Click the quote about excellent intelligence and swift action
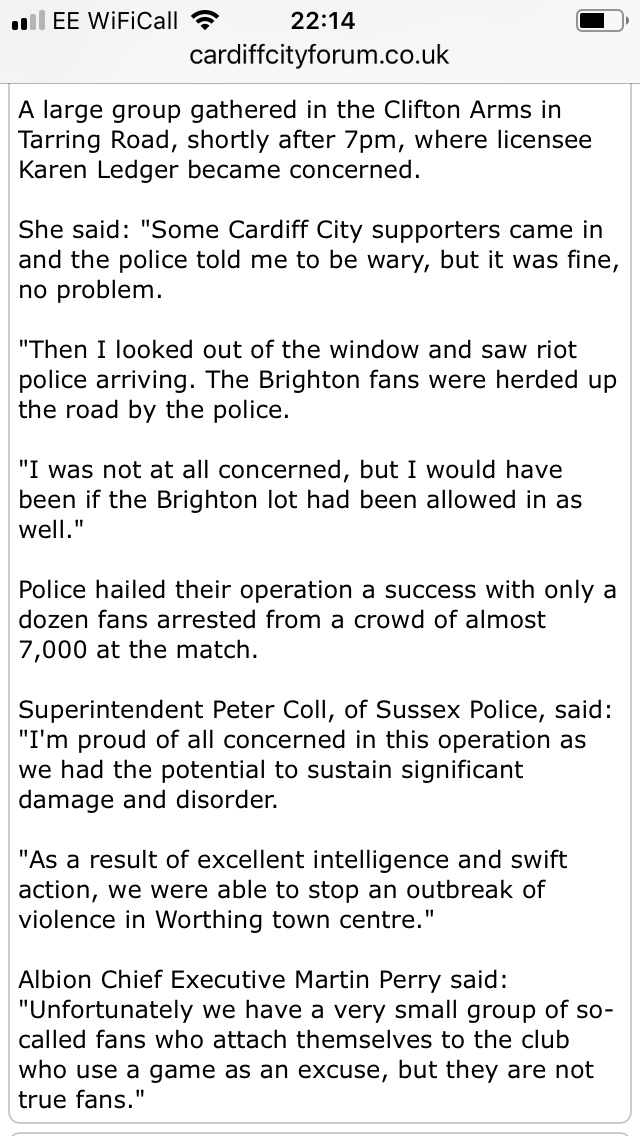Viewport: 640px width, 1136px height. 292,889
